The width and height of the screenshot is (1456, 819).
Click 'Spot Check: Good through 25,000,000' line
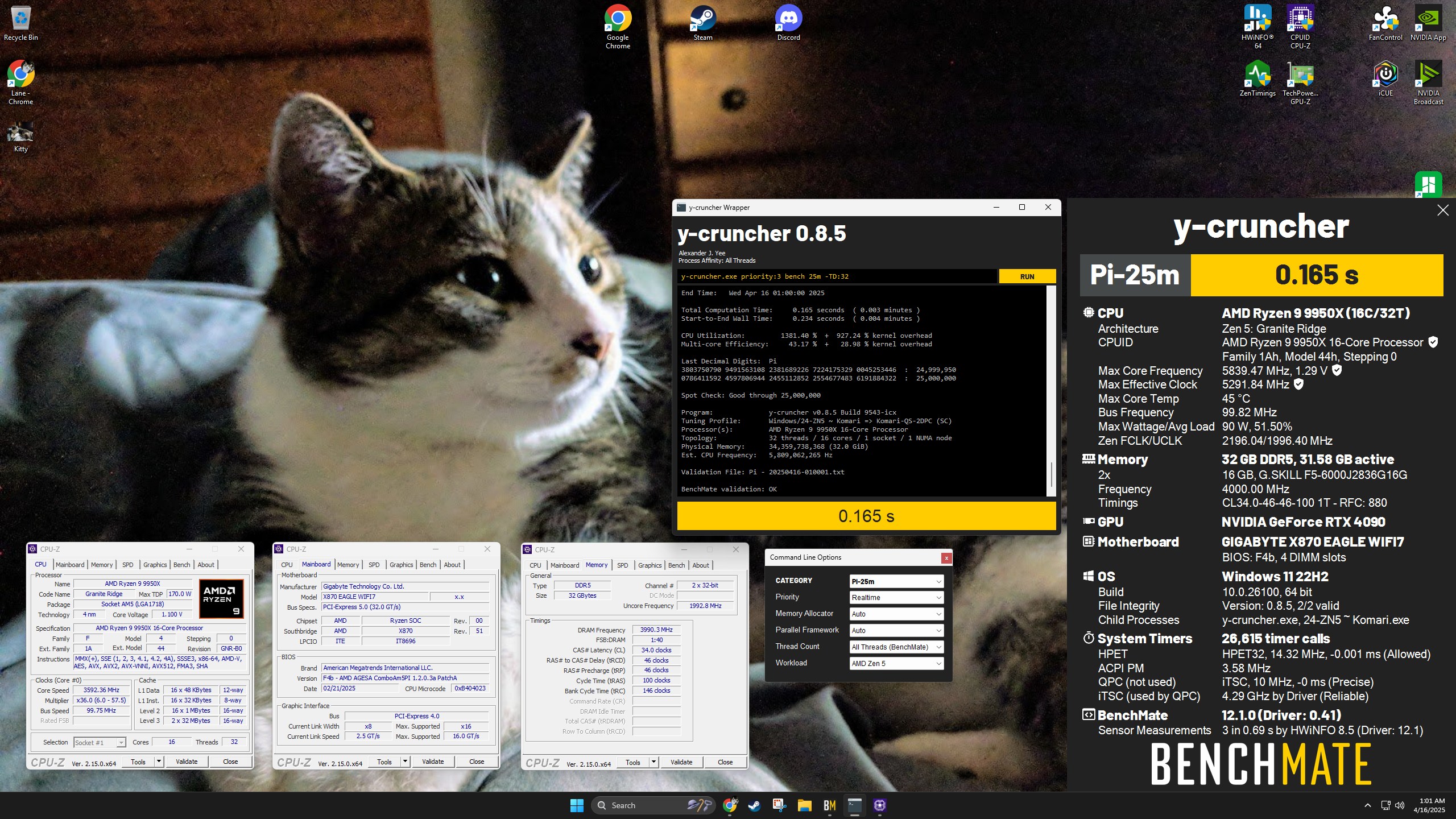[x=751, y=395]
